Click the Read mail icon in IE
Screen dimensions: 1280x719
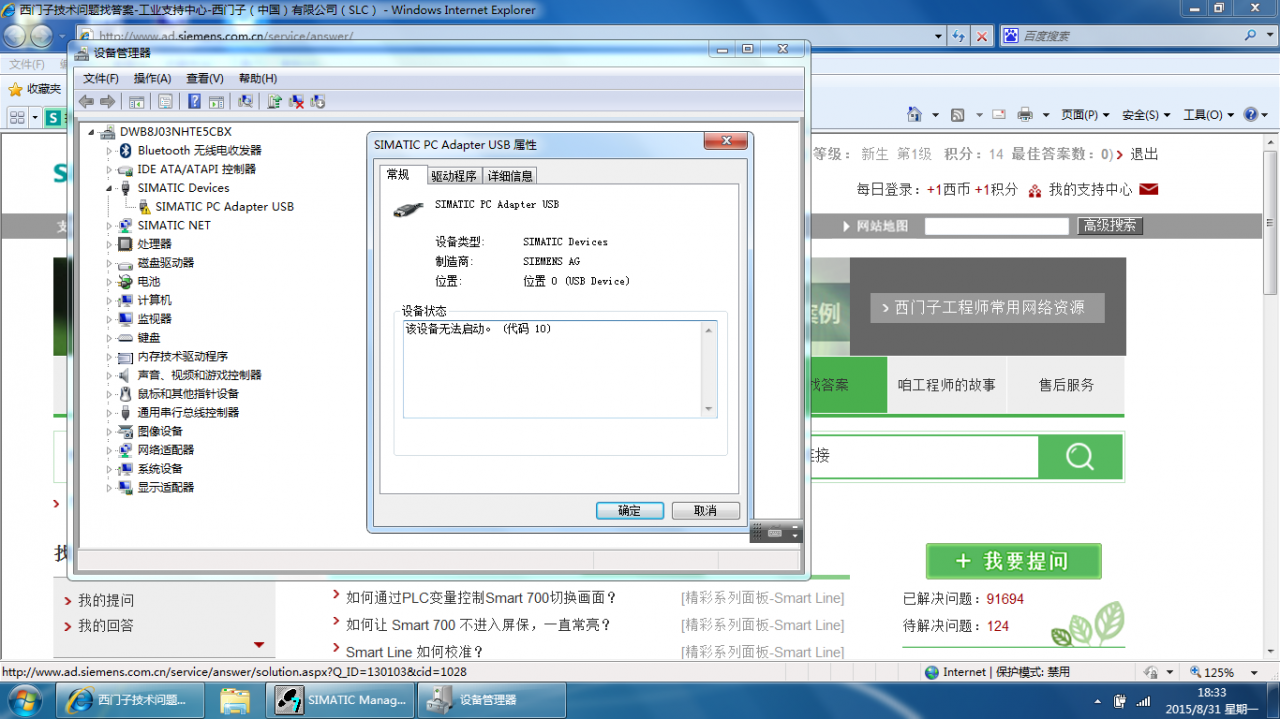(x=998, y=115)
